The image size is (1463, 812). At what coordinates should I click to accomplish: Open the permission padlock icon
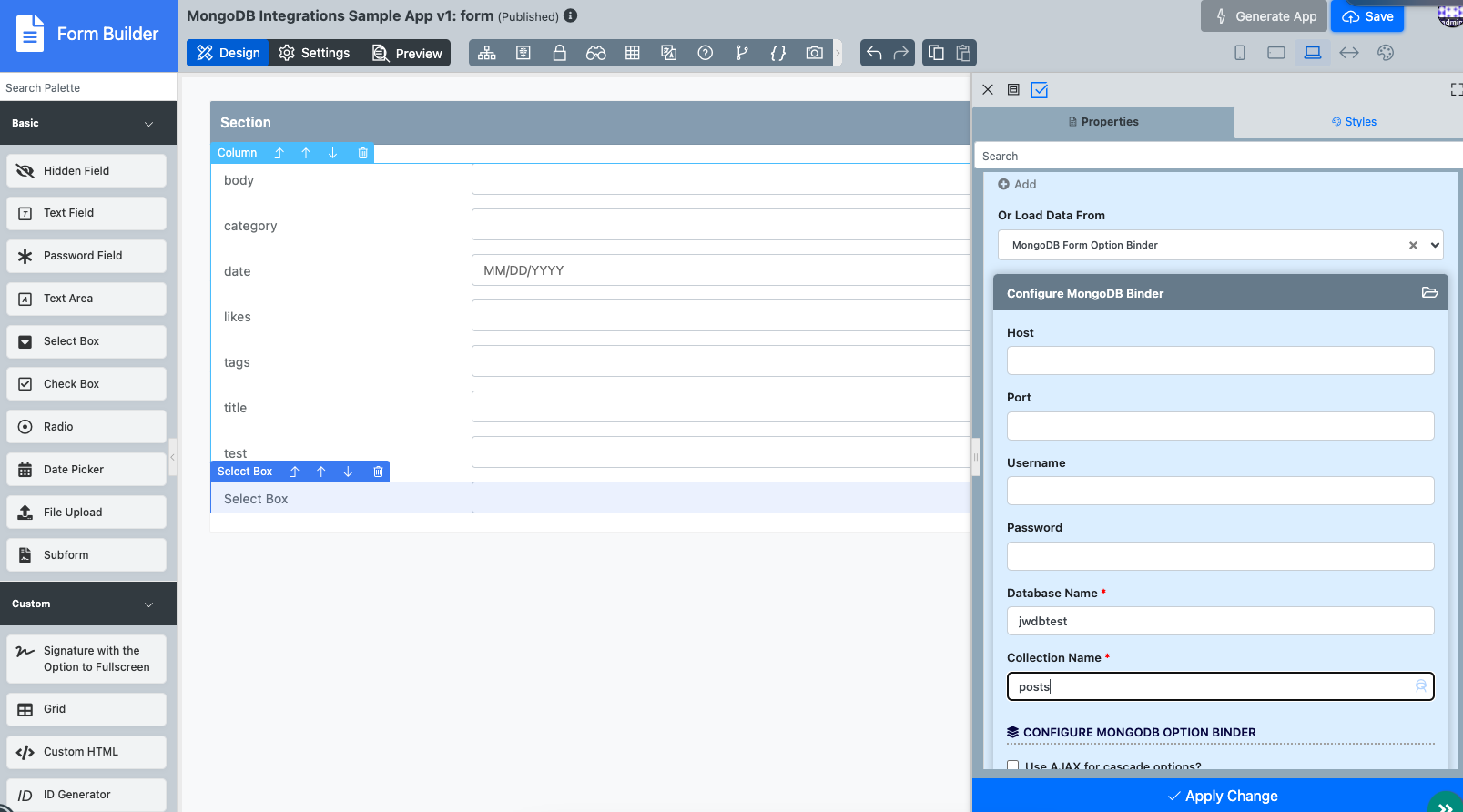pos(560,53)
